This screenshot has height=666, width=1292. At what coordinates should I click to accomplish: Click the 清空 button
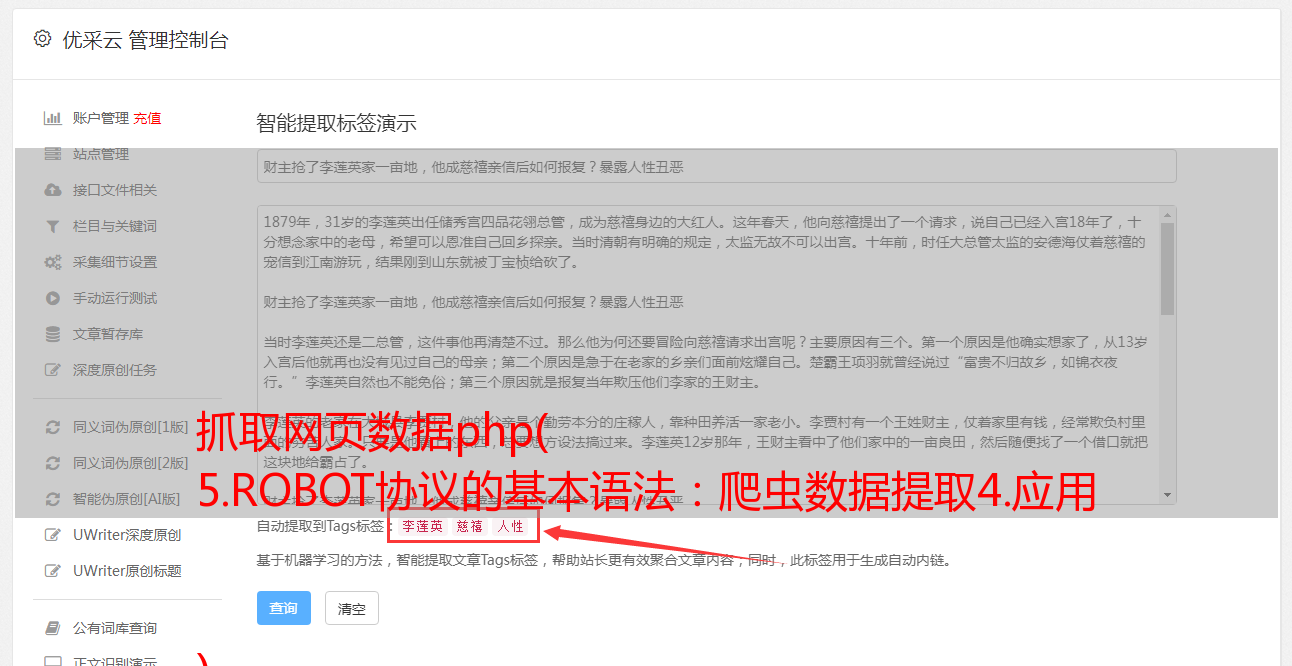[352, 608]
